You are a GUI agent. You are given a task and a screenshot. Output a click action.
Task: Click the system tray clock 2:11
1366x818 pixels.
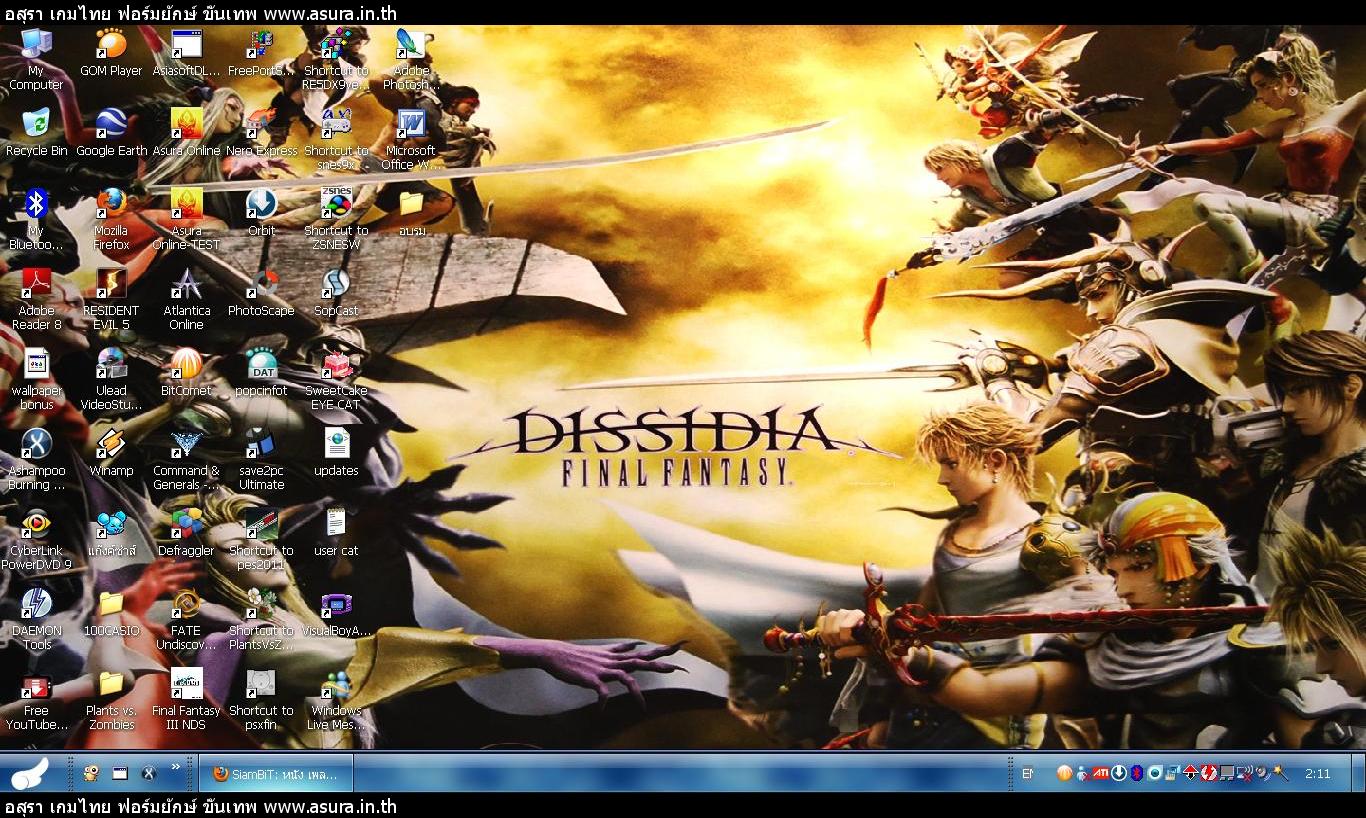point(1317,773)
